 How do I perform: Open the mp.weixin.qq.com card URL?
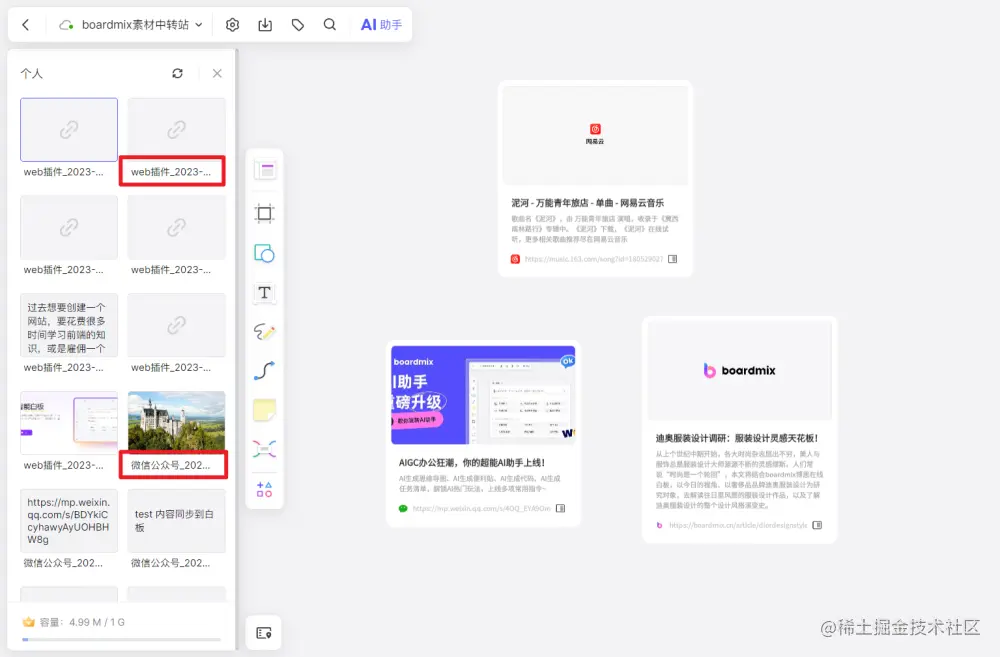pos(482,508)
